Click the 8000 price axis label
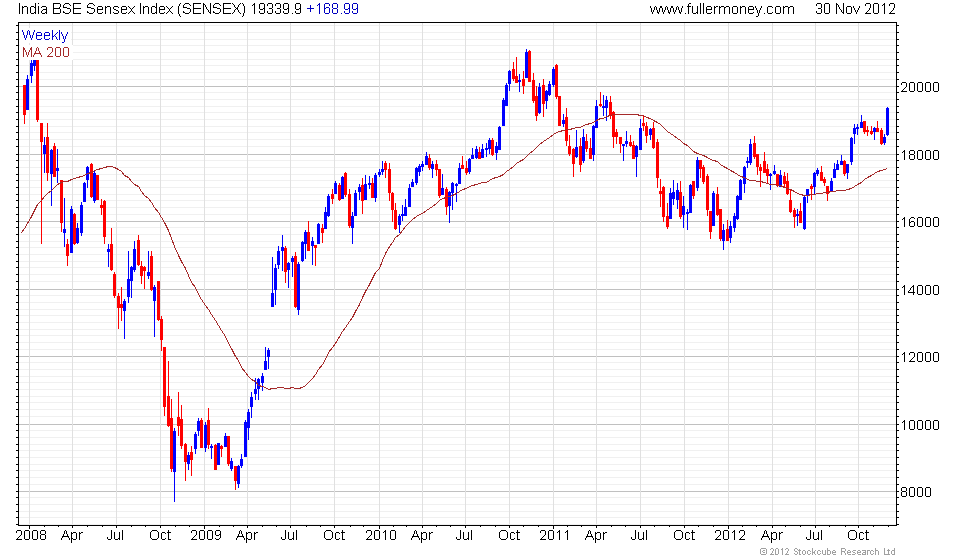Screen dimensions: 980x560 pos(916,492)
